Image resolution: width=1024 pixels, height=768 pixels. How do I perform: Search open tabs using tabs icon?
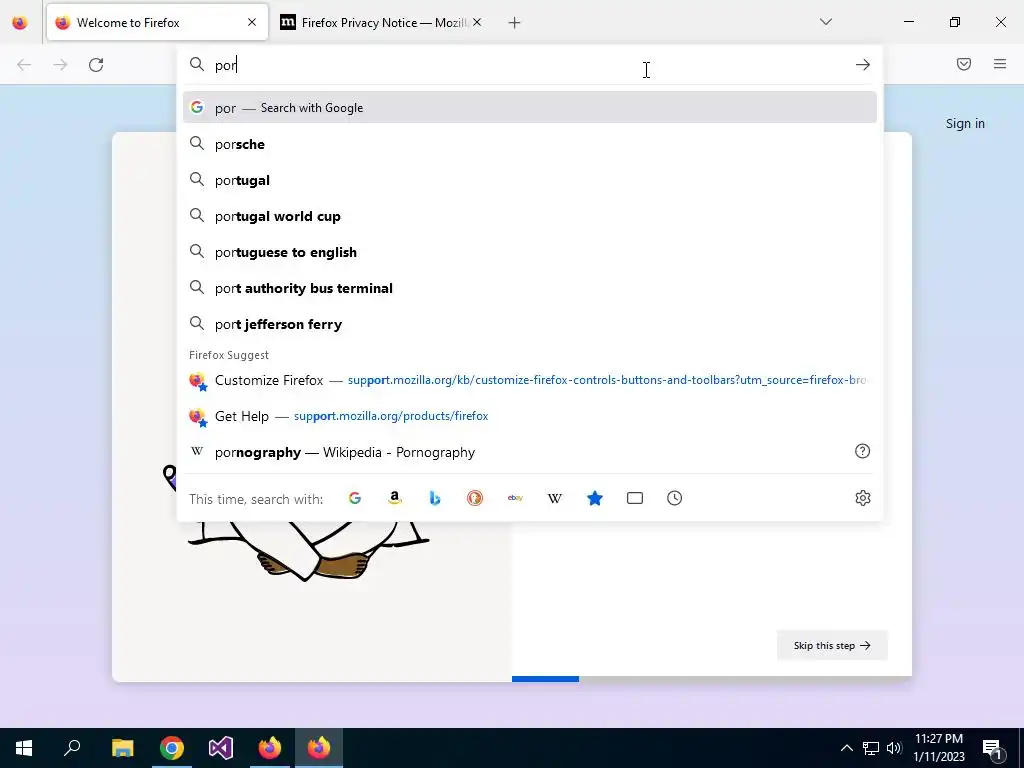pyautogui.click(x=635, y=498)
